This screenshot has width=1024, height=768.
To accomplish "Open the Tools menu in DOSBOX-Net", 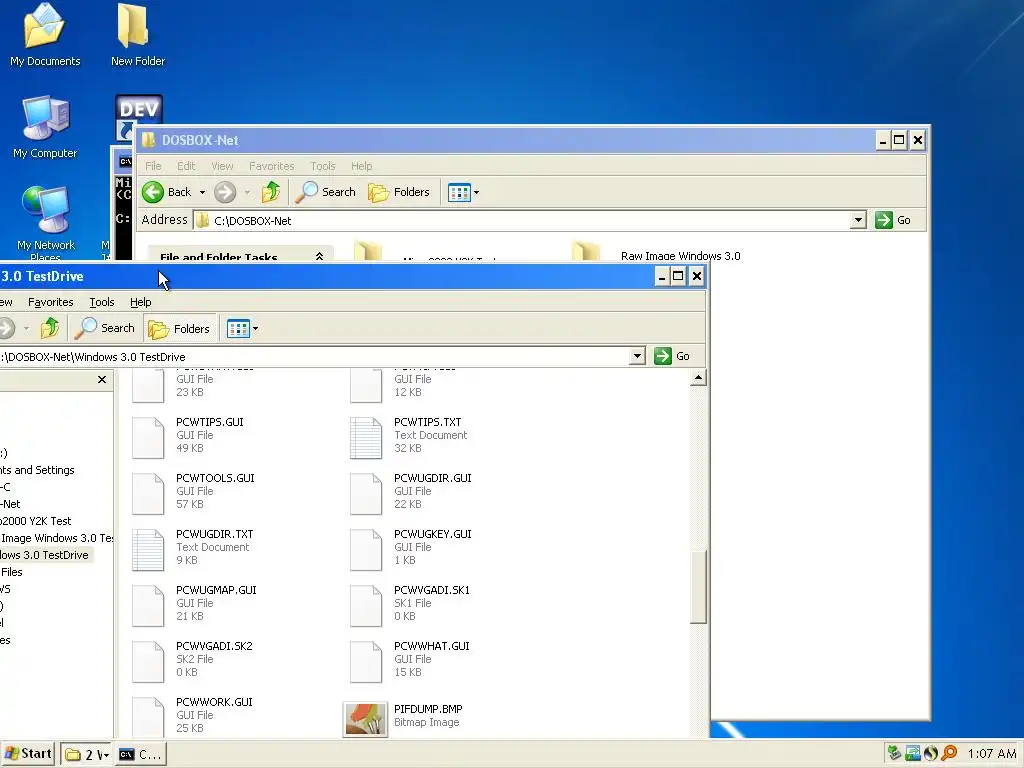I will coord(323,166).
